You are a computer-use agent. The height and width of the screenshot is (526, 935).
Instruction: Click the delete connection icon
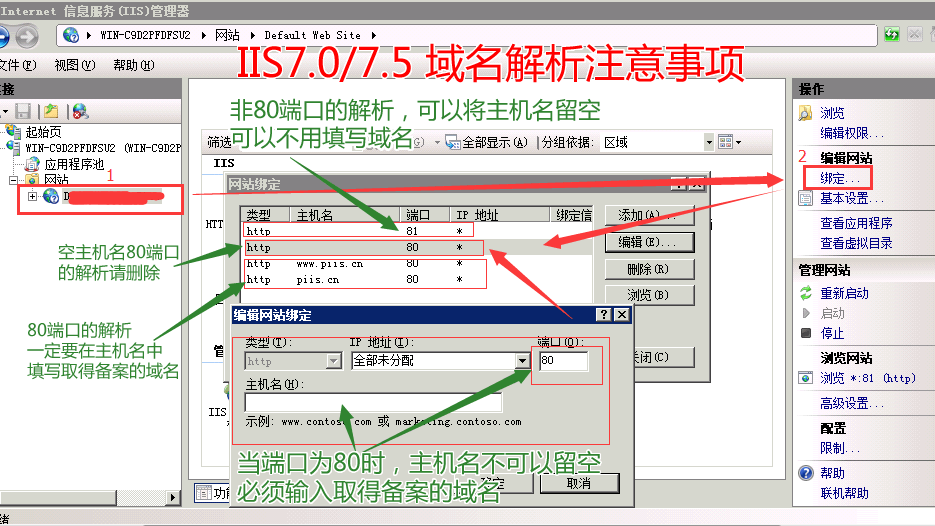coord(80,112)
